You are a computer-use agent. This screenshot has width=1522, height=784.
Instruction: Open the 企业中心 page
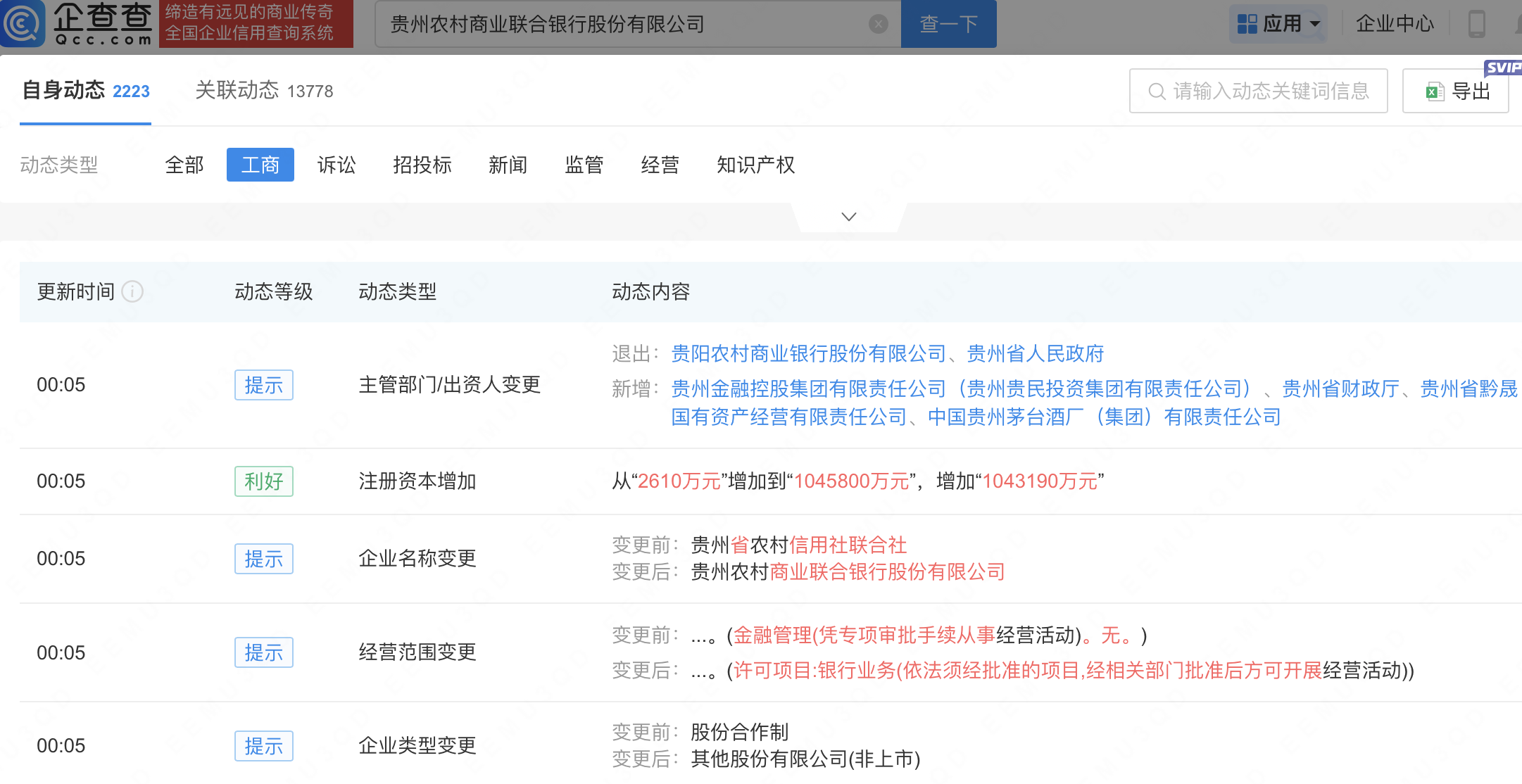pos(1395,23)
